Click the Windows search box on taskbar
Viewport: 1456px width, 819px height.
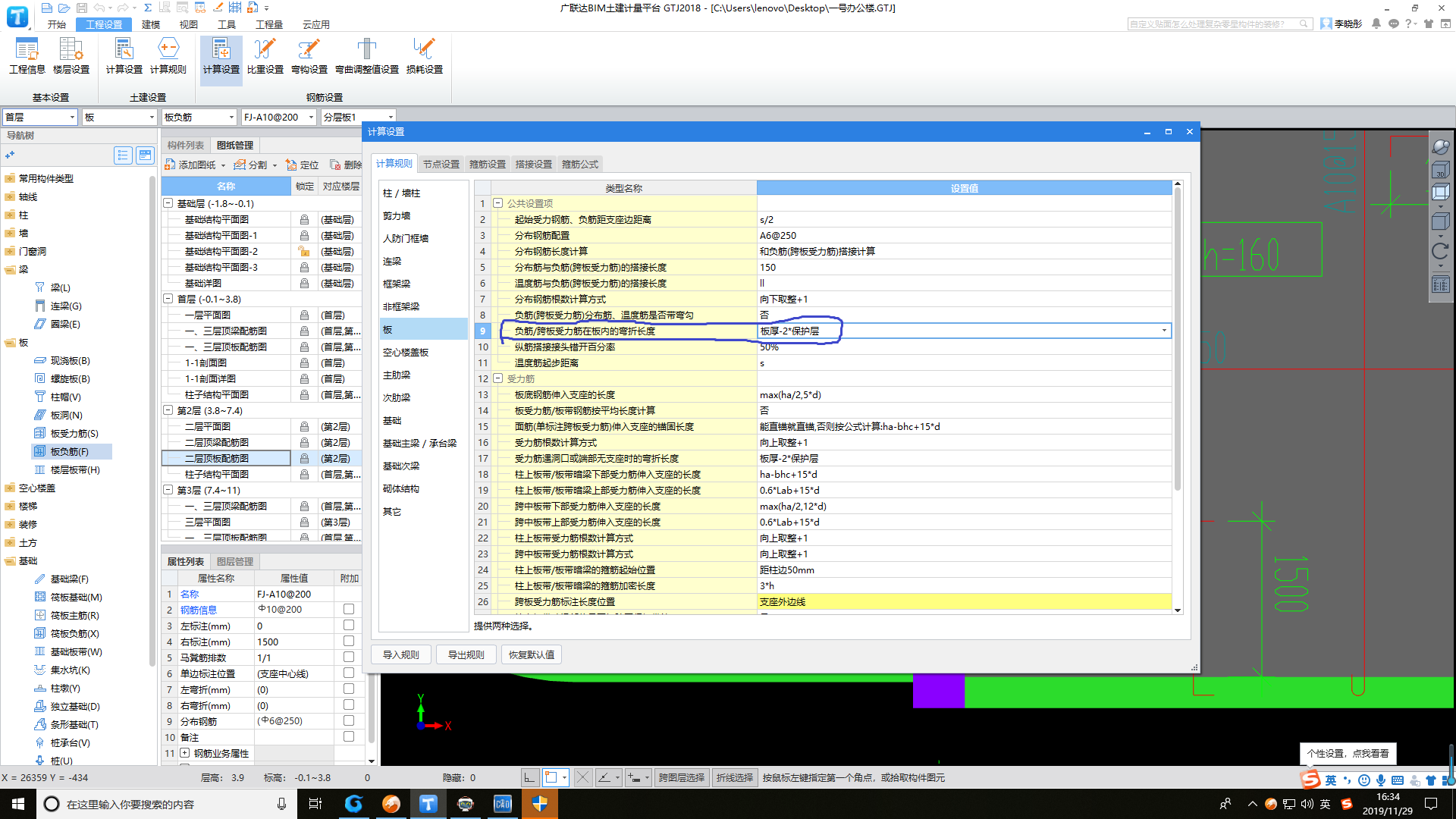(165, 804)
